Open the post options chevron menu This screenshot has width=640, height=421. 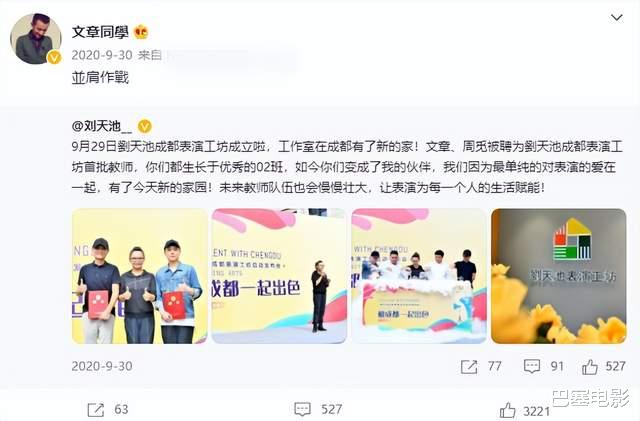pos(616,18)
